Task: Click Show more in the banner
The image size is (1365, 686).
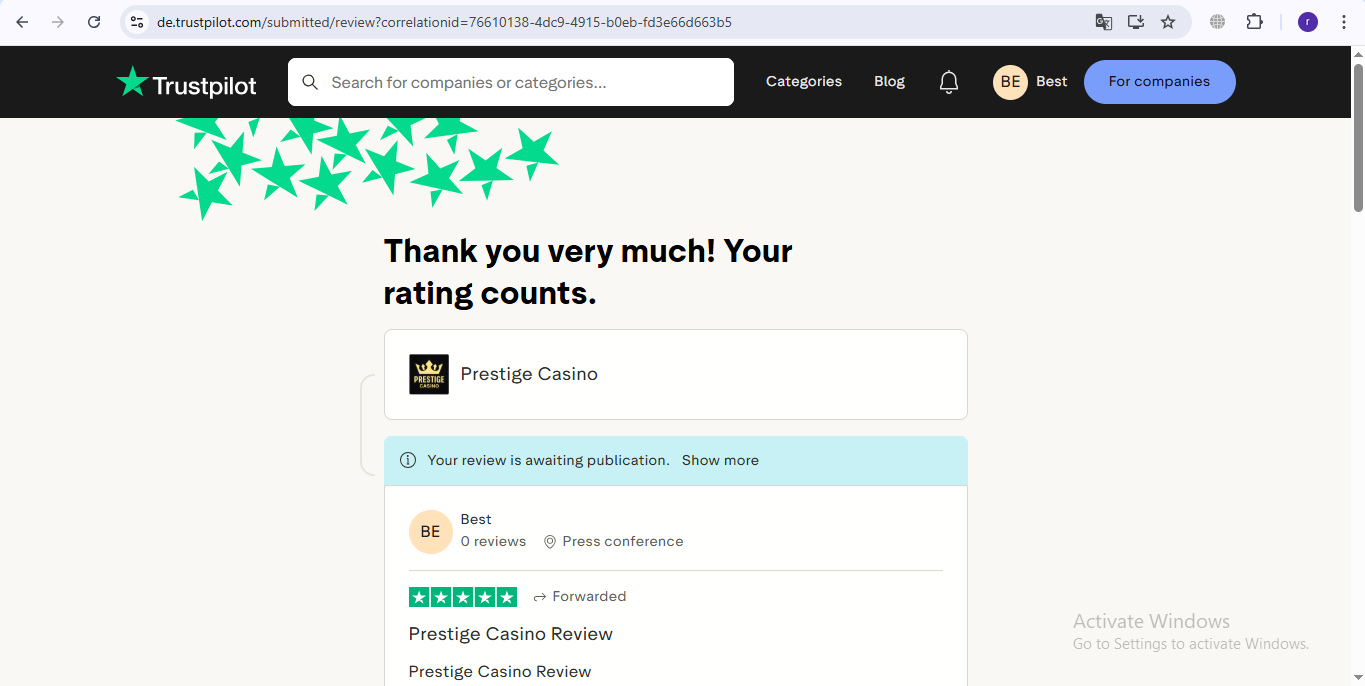Action: coord(720,461)
